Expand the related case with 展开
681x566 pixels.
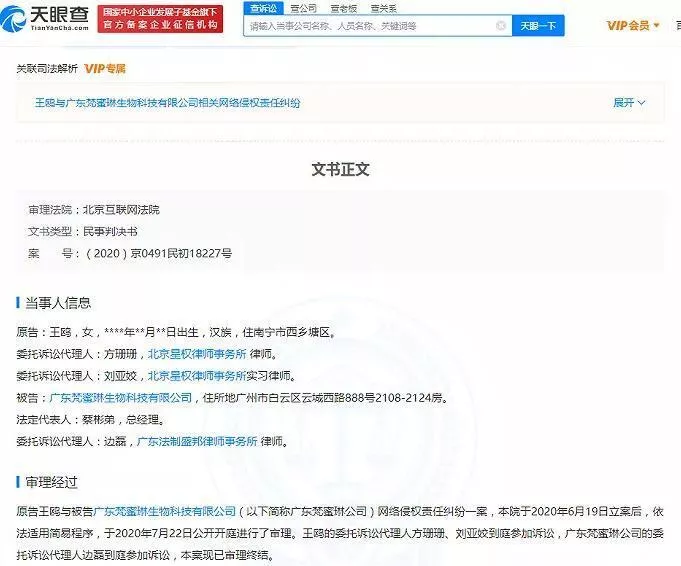click(x=629, y=103)
